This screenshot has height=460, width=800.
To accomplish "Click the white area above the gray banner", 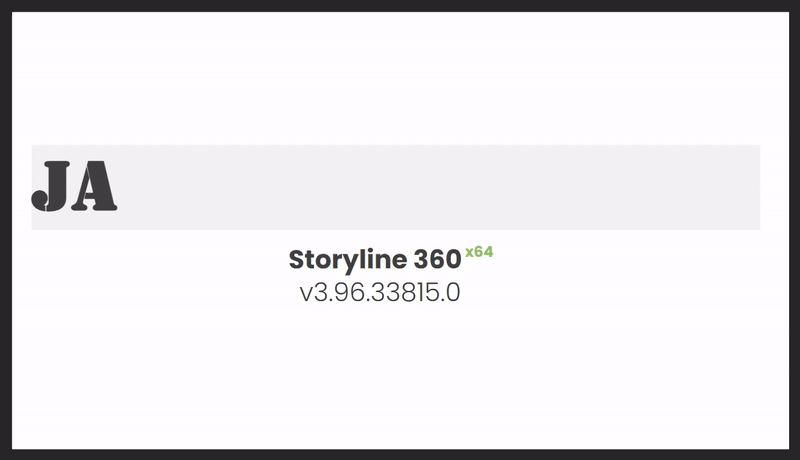I will 400,80.
